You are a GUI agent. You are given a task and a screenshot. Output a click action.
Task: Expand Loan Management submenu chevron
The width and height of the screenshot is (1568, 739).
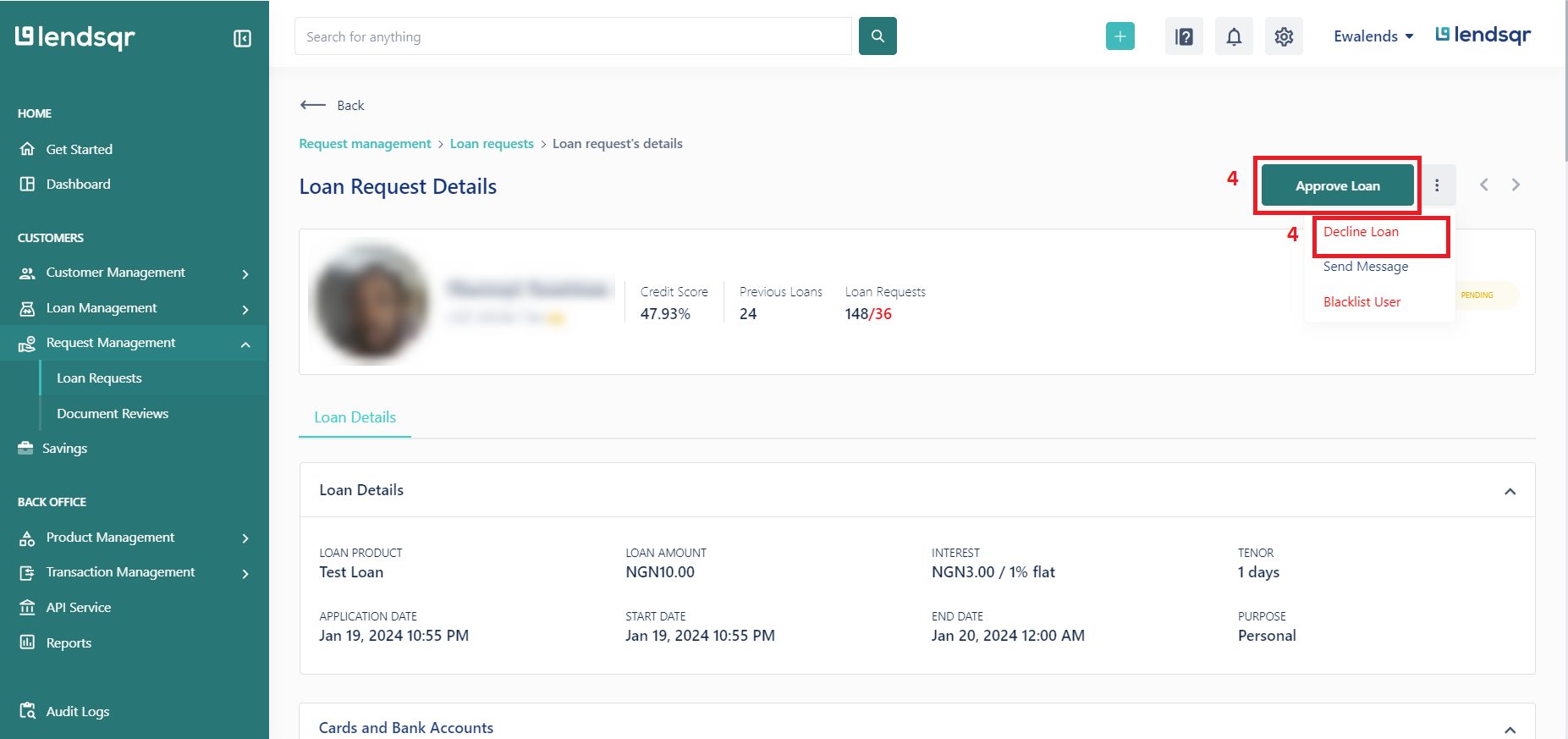(x=245, y=309)
